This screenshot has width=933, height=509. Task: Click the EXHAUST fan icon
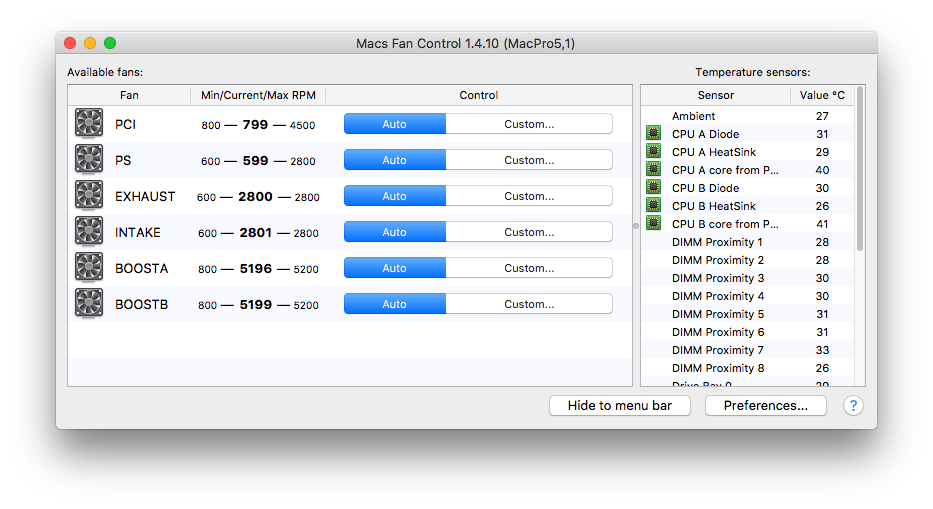click(x=89, y=195)
